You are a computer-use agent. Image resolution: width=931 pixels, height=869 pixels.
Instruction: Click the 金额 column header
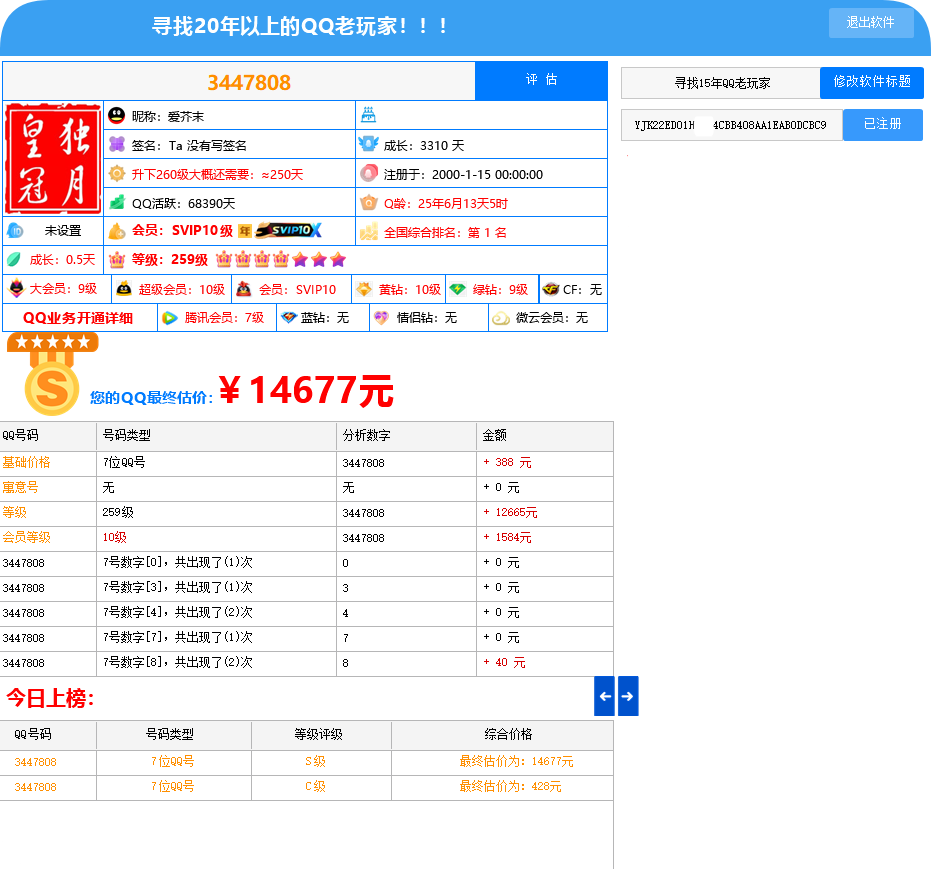pyautogui.click(x=495, y=435)
